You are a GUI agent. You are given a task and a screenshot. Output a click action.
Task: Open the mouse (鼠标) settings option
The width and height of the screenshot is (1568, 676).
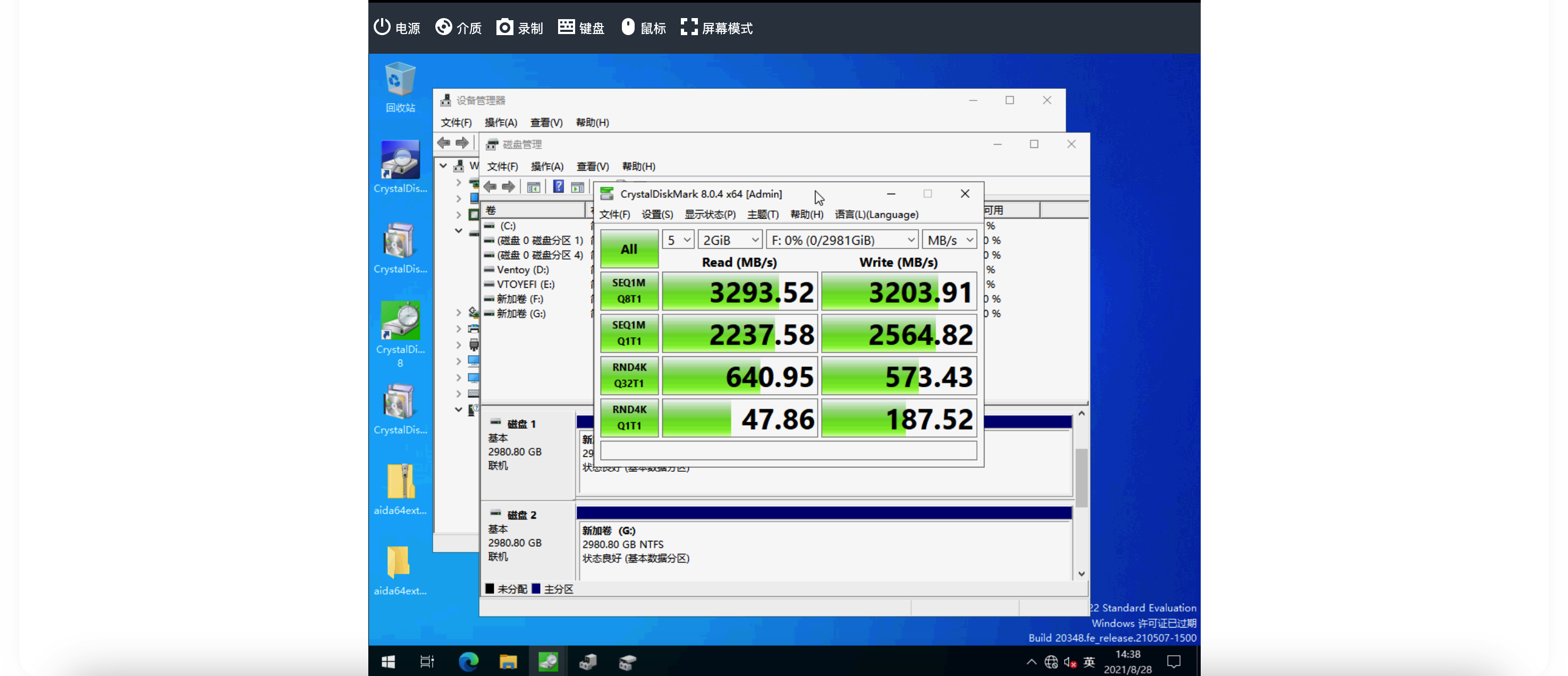(x=643, y=28)
